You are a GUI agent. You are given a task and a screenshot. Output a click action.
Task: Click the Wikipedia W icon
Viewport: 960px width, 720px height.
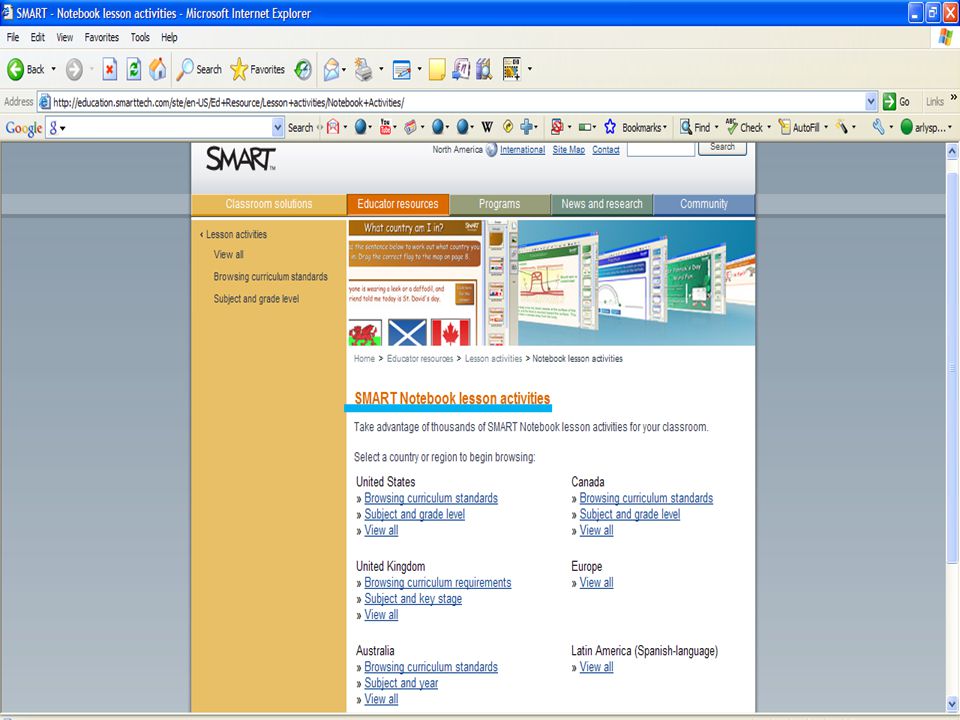click(x=487, y=127)
